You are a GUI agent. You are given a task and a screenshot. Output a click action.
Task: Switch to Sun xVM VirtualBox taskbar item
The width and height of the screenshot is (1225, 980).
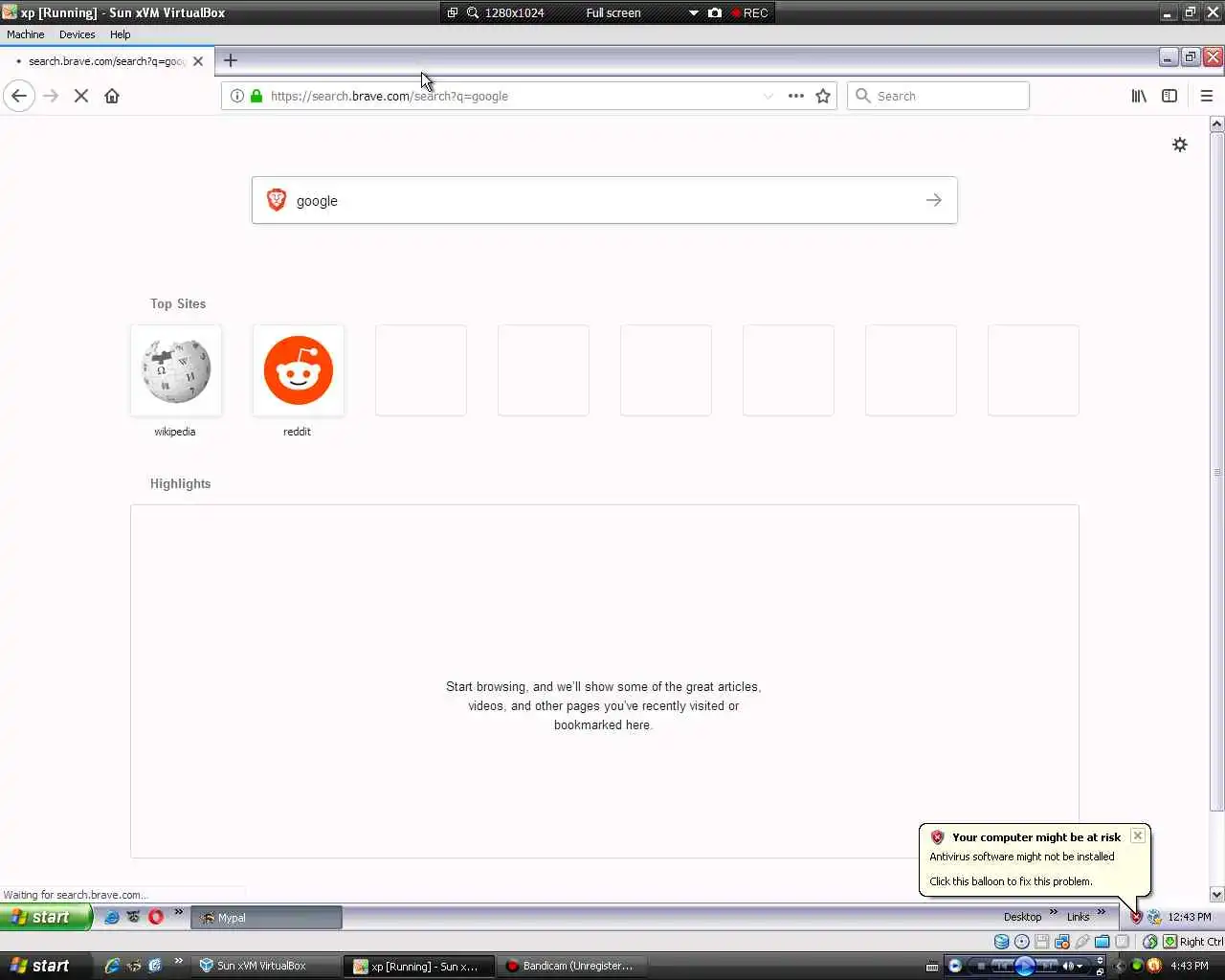pos(266,966)
